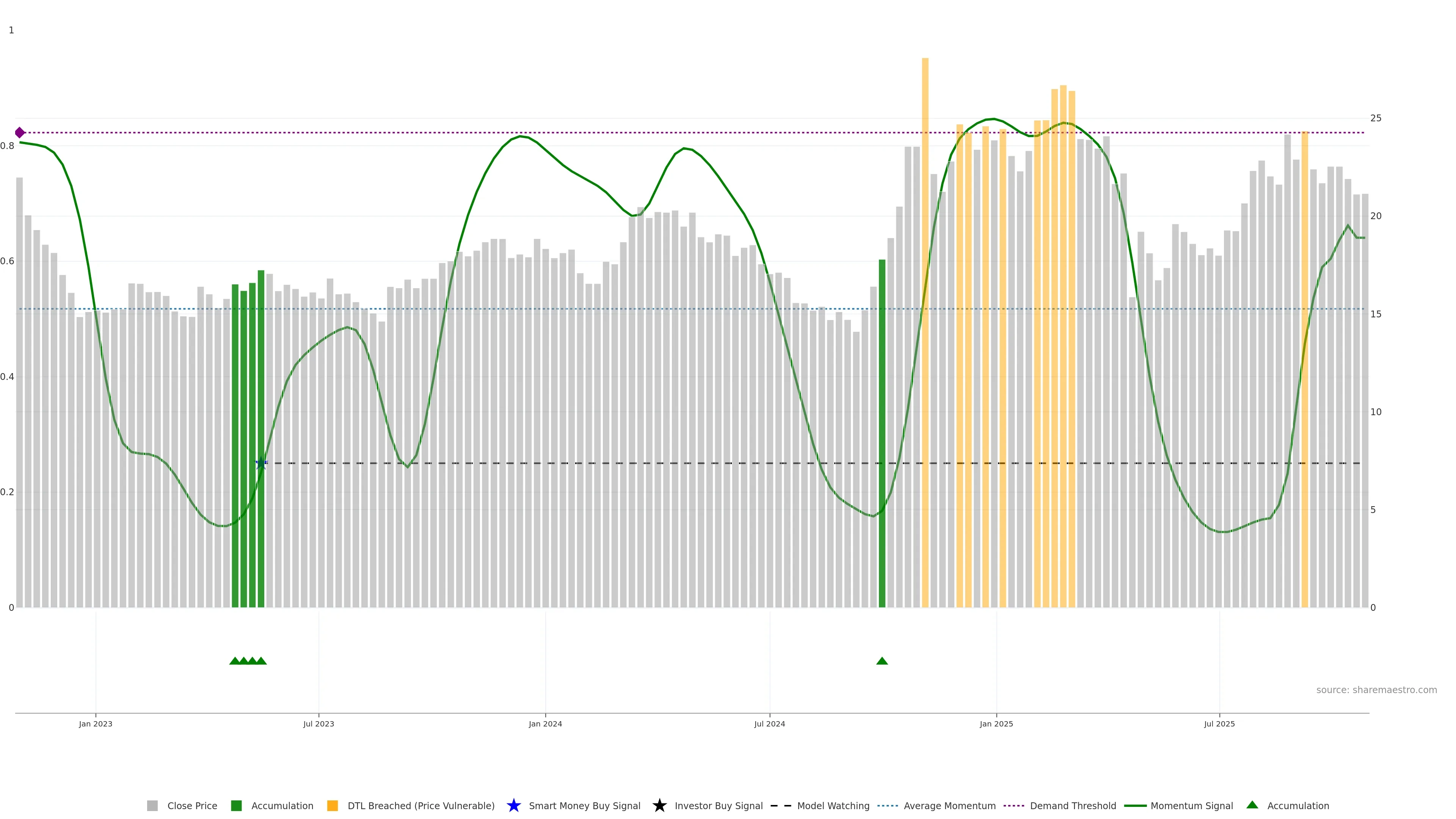Click the gray Close Price legend swatch
Screen dimensions: 1456x819
[152, 805]
